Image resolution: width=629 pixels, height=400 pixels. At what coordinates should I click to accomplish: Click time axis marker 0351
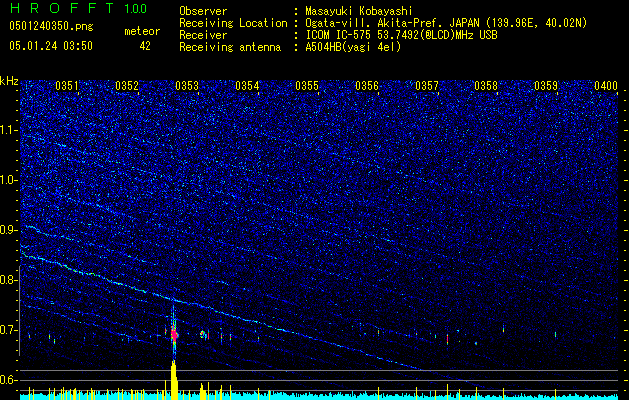pyautogui.click(x=67, y=86)
